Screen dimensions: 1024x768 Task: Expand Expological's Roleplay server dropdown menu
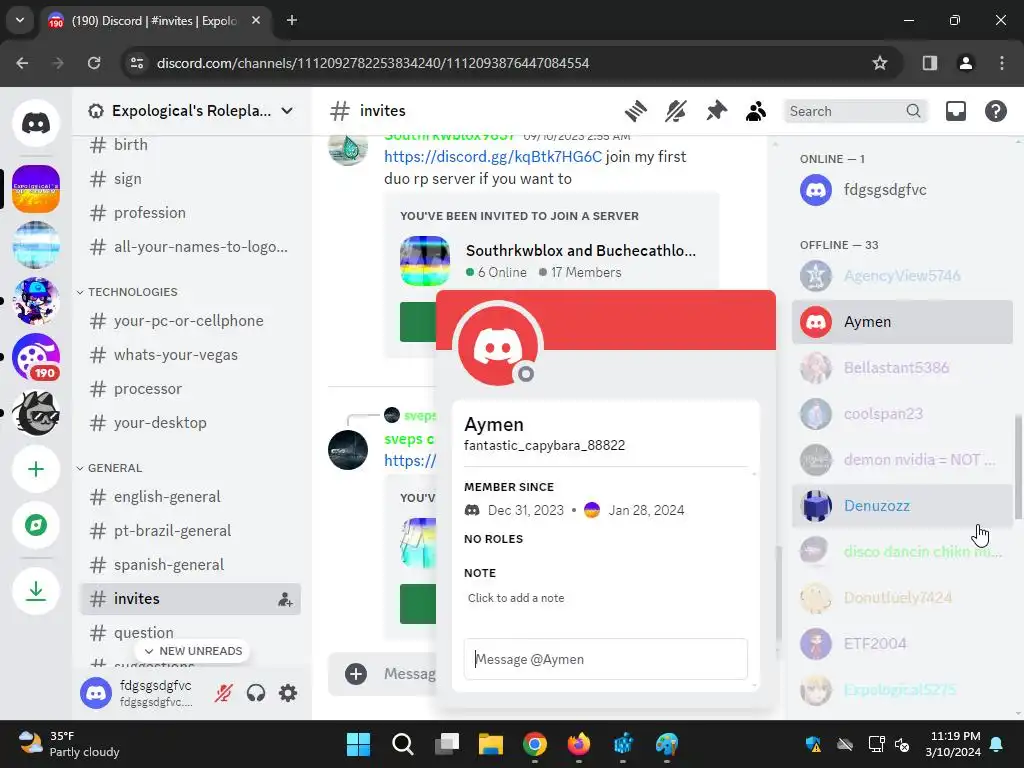click(287, 111)
